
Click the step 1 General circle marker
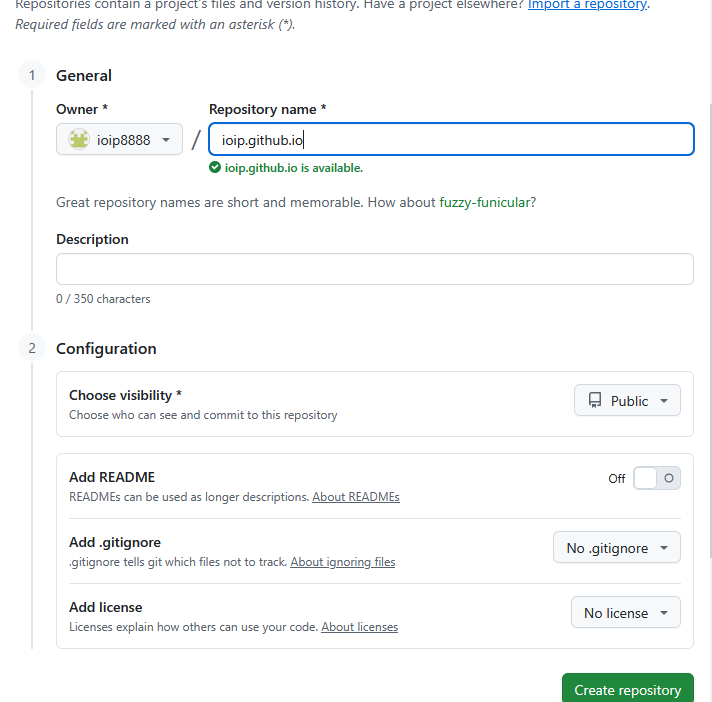[x=32, y=75]
